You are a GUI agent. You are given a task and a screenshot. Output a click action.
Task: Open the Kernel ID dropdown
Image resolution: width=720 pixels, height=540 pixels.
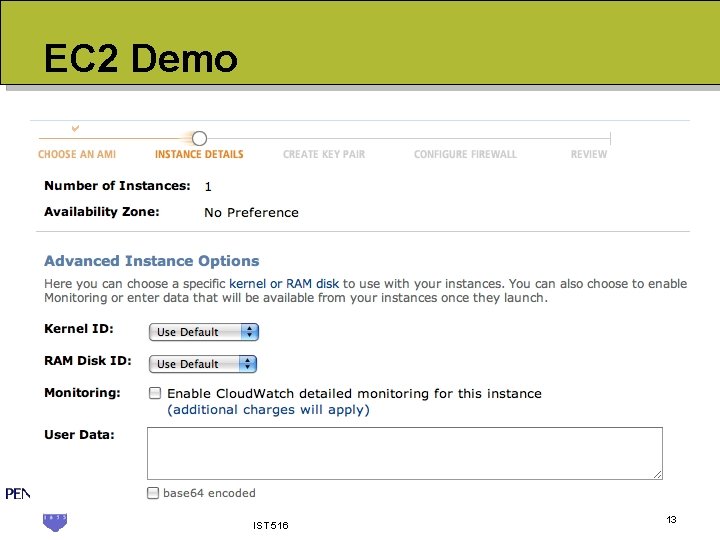(x=204, y=332)
